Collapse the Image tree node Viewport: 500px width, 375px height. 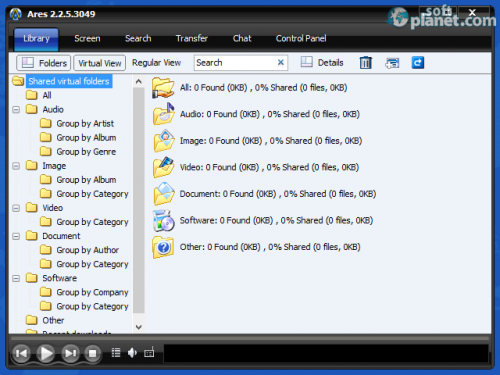[x=16, y=166]
